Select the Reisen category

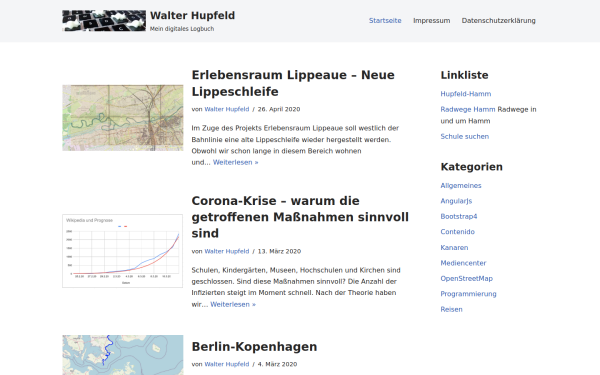[451, 310]
